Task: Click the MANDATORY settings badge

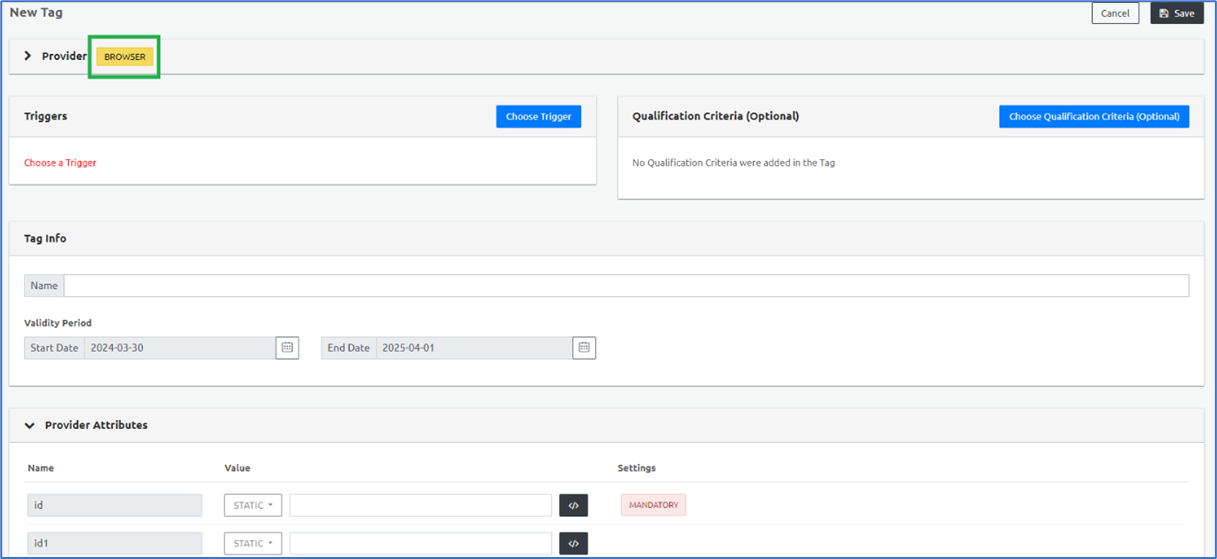Action: click(x=653, y=505)
